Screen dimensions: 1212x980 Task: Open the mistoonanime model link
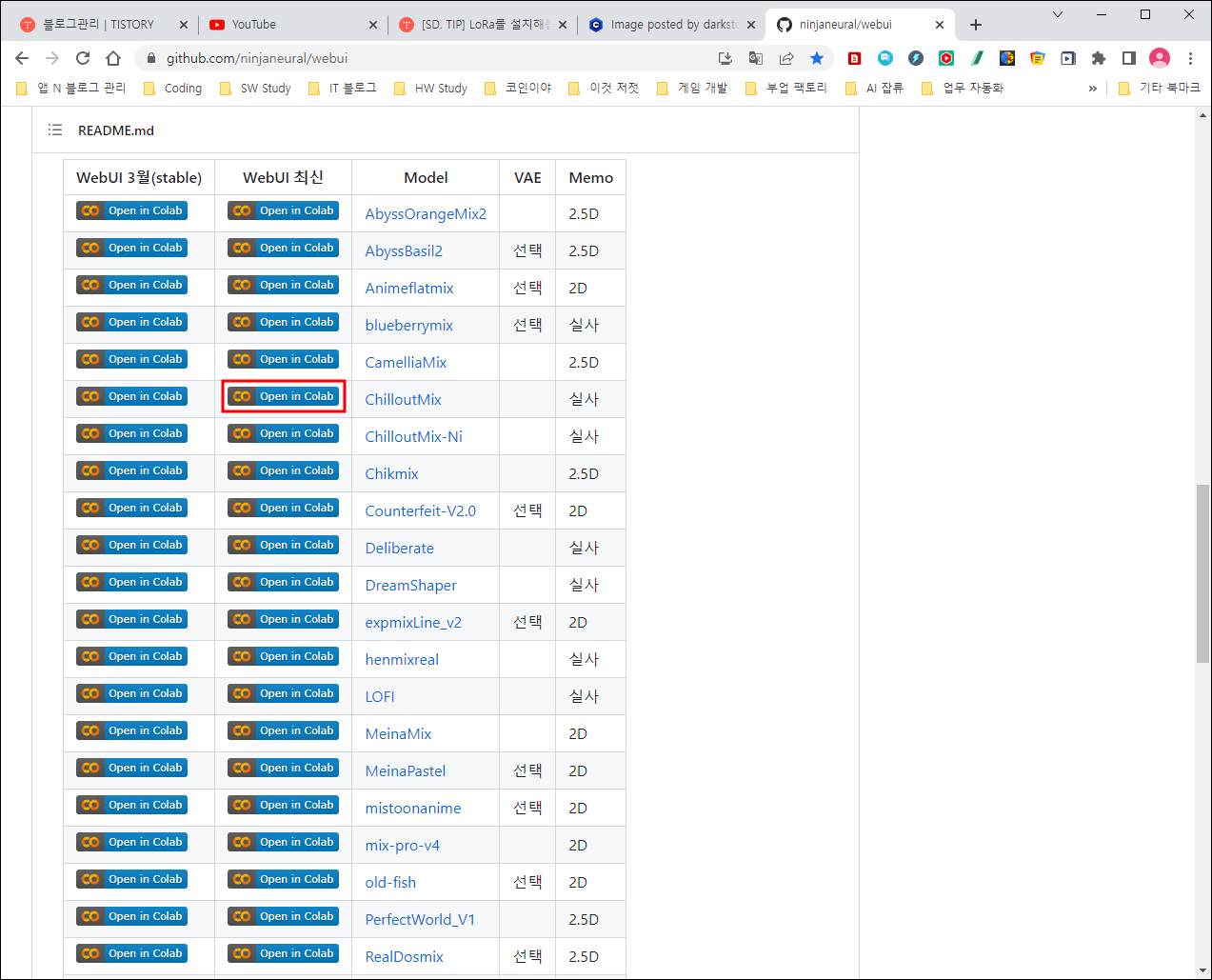(x=412, y=809)
